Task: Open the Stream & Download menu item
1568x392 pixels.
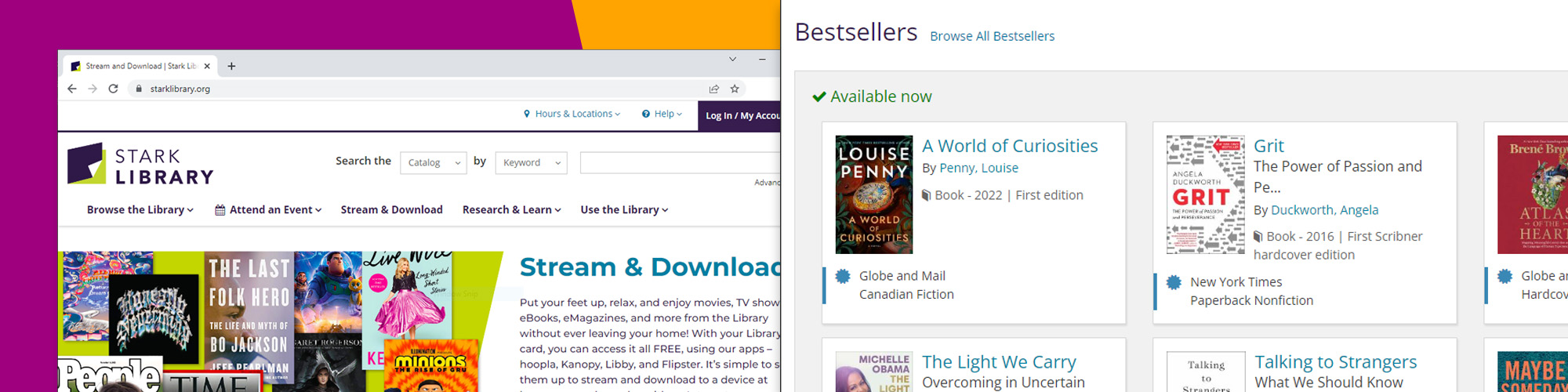Action: coord(392,210)
